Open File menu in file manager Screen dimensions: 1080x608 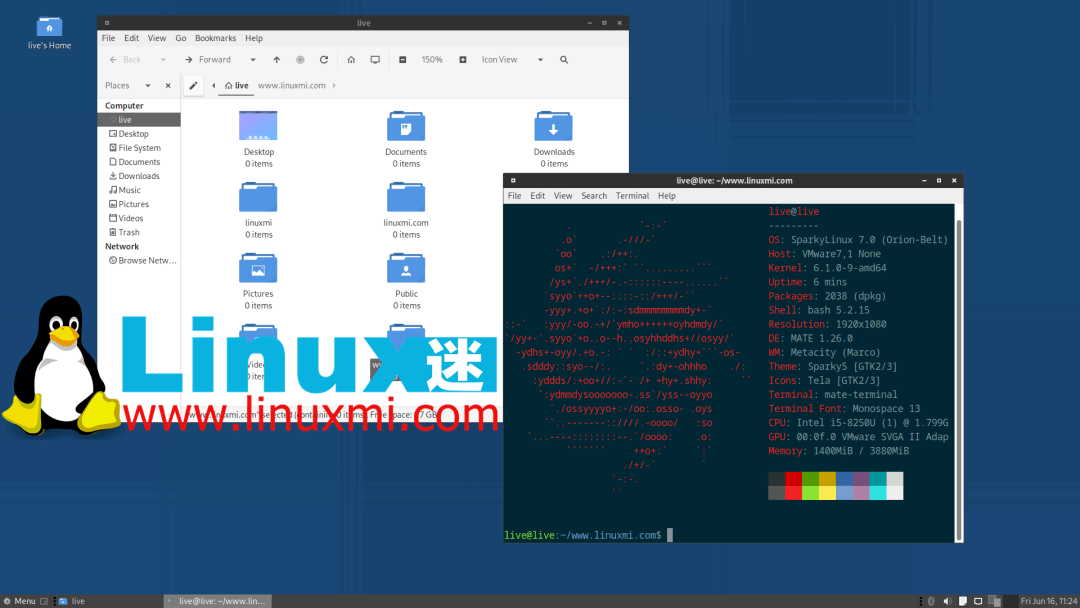click(x=109, y=38)
